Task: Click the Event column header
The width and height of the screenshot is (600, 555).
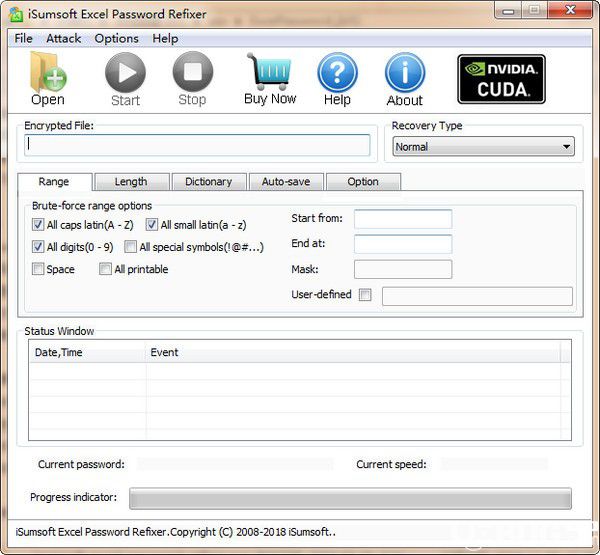Action: pyautogui.click(x=353, y=352)
